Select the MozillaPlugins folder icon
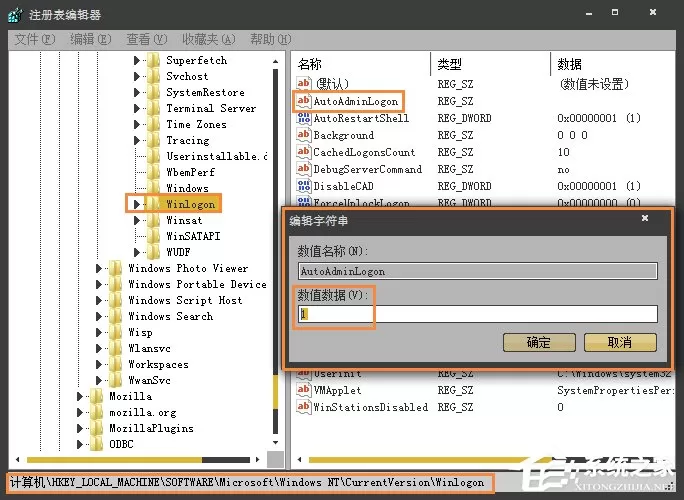The height and width of the screenshot is (500, 684). 96,428
